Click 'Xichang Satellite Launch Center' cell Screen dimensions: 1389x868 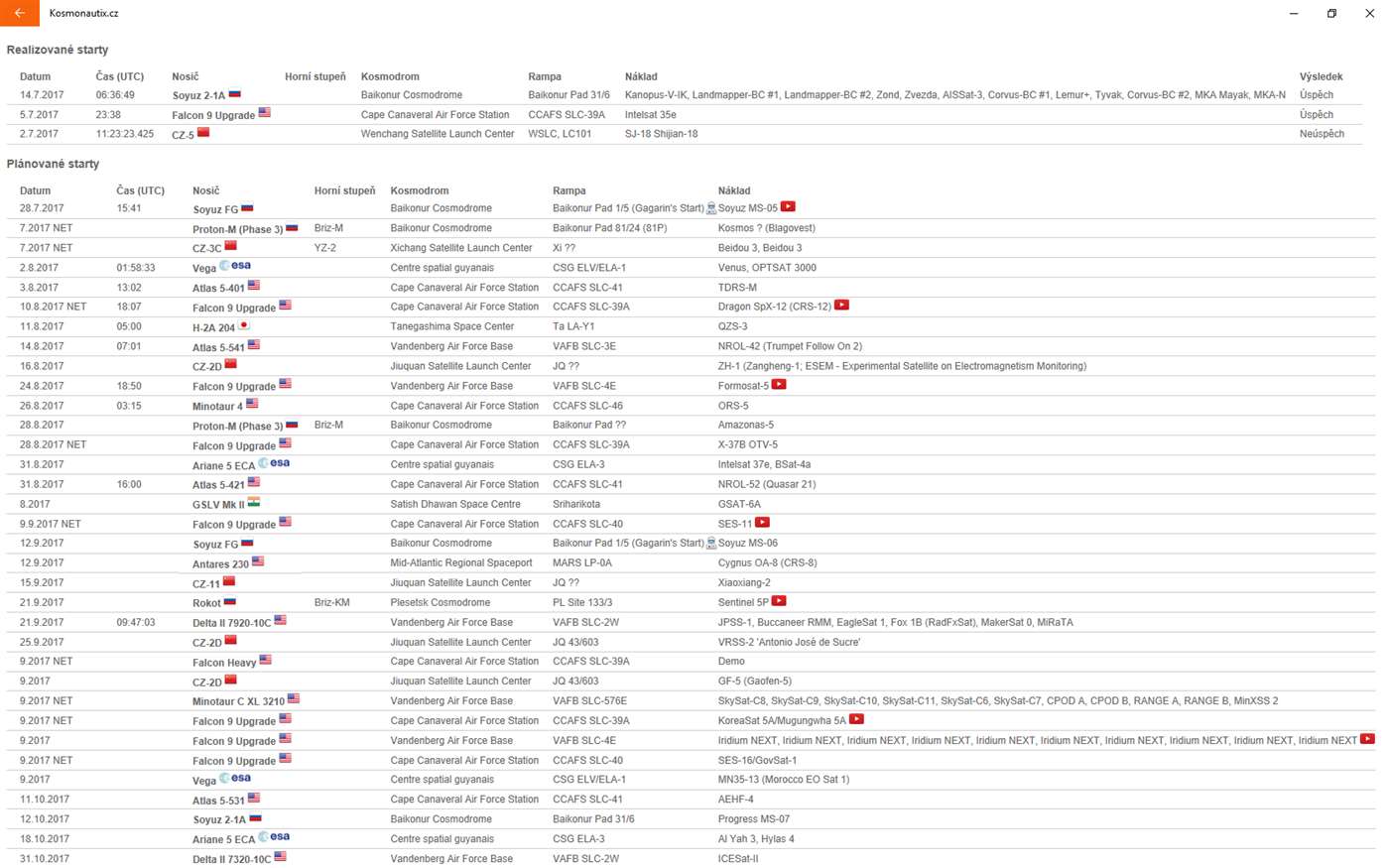(461, 248)
